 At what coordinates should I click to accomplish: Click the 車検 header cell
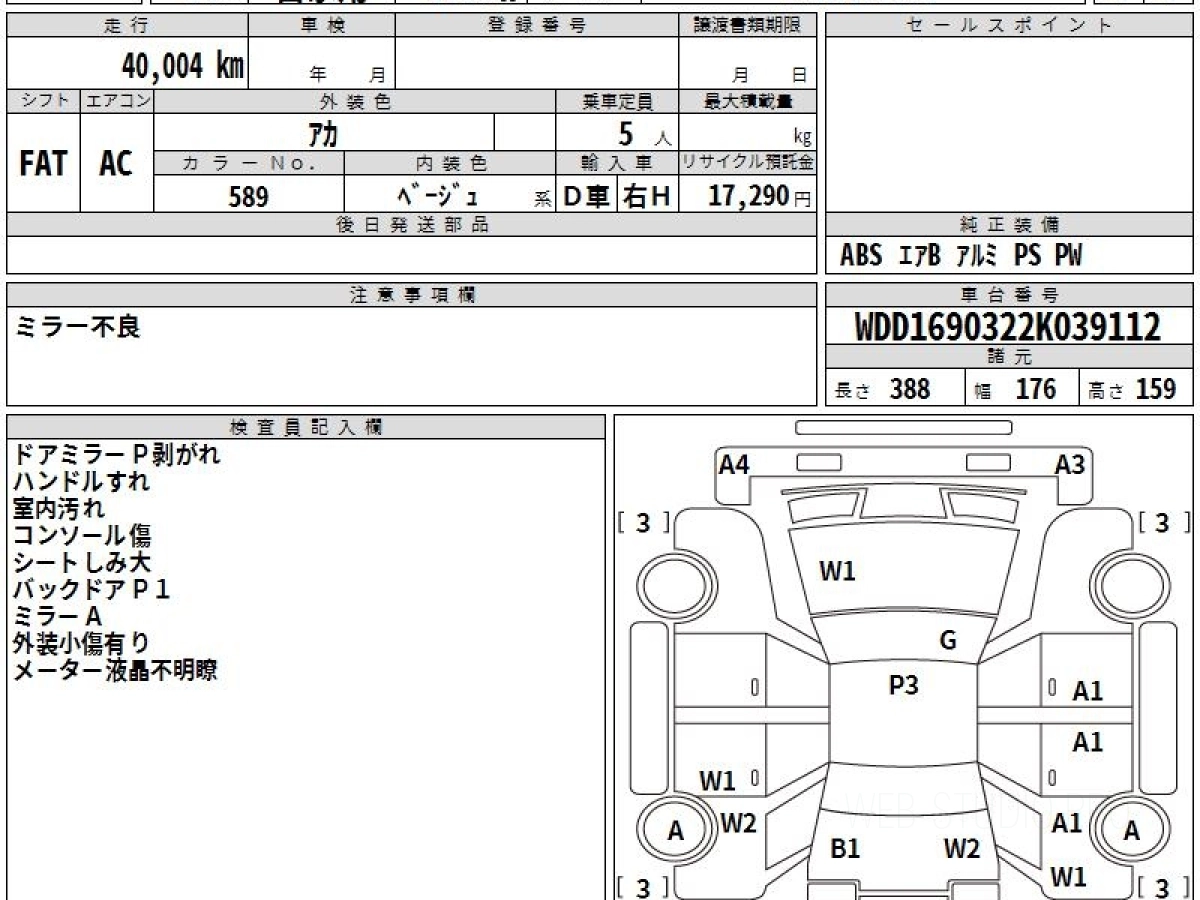point(321,26)
